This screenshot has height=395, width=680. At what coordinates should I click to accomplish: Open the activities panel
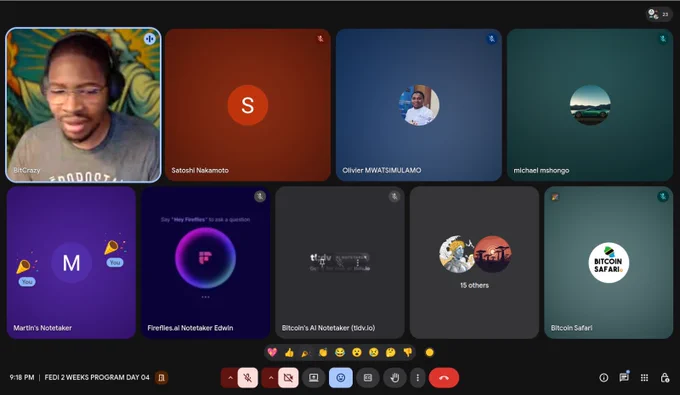[644, 378]
